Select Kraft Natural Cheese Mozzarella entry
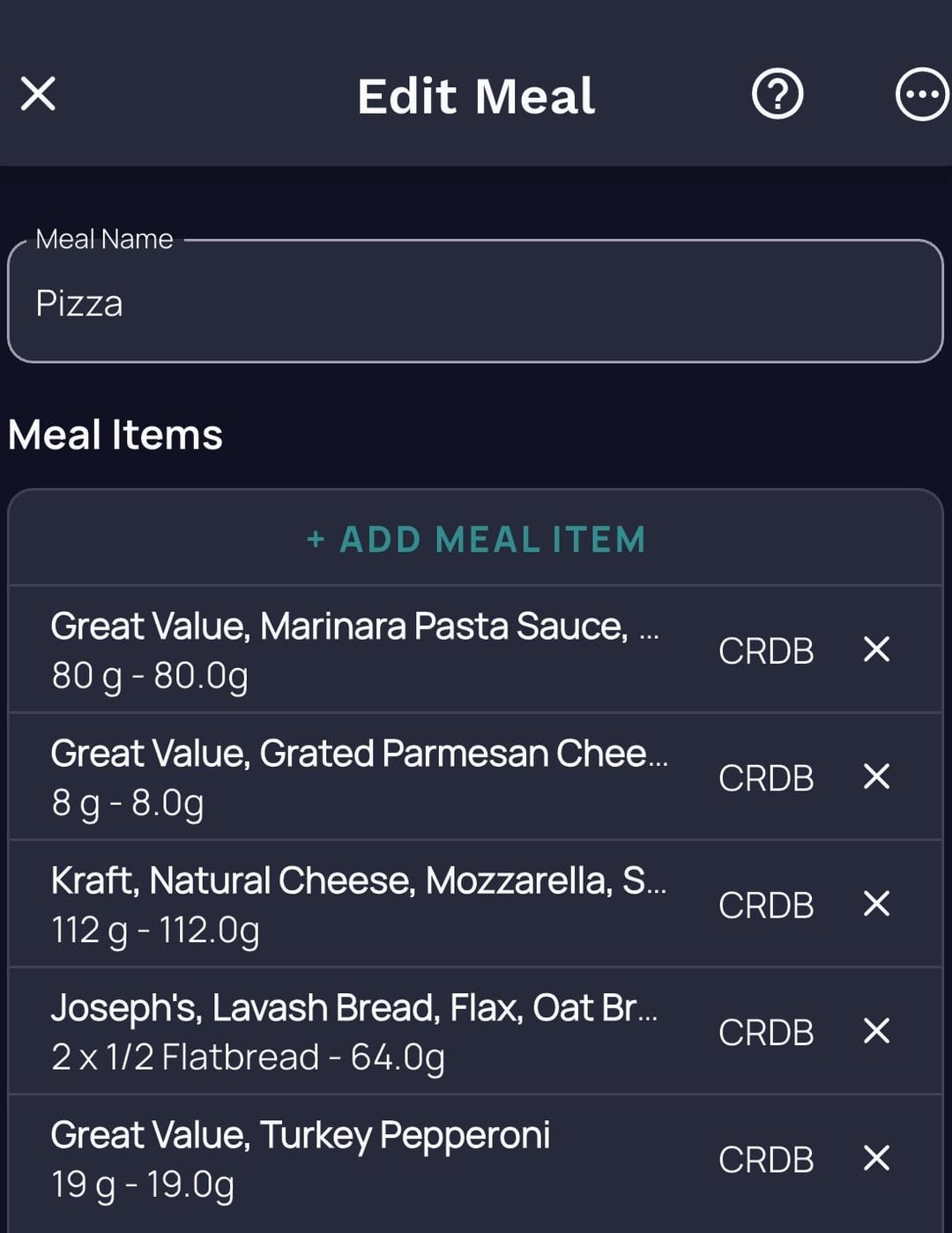 coord(353,903)
